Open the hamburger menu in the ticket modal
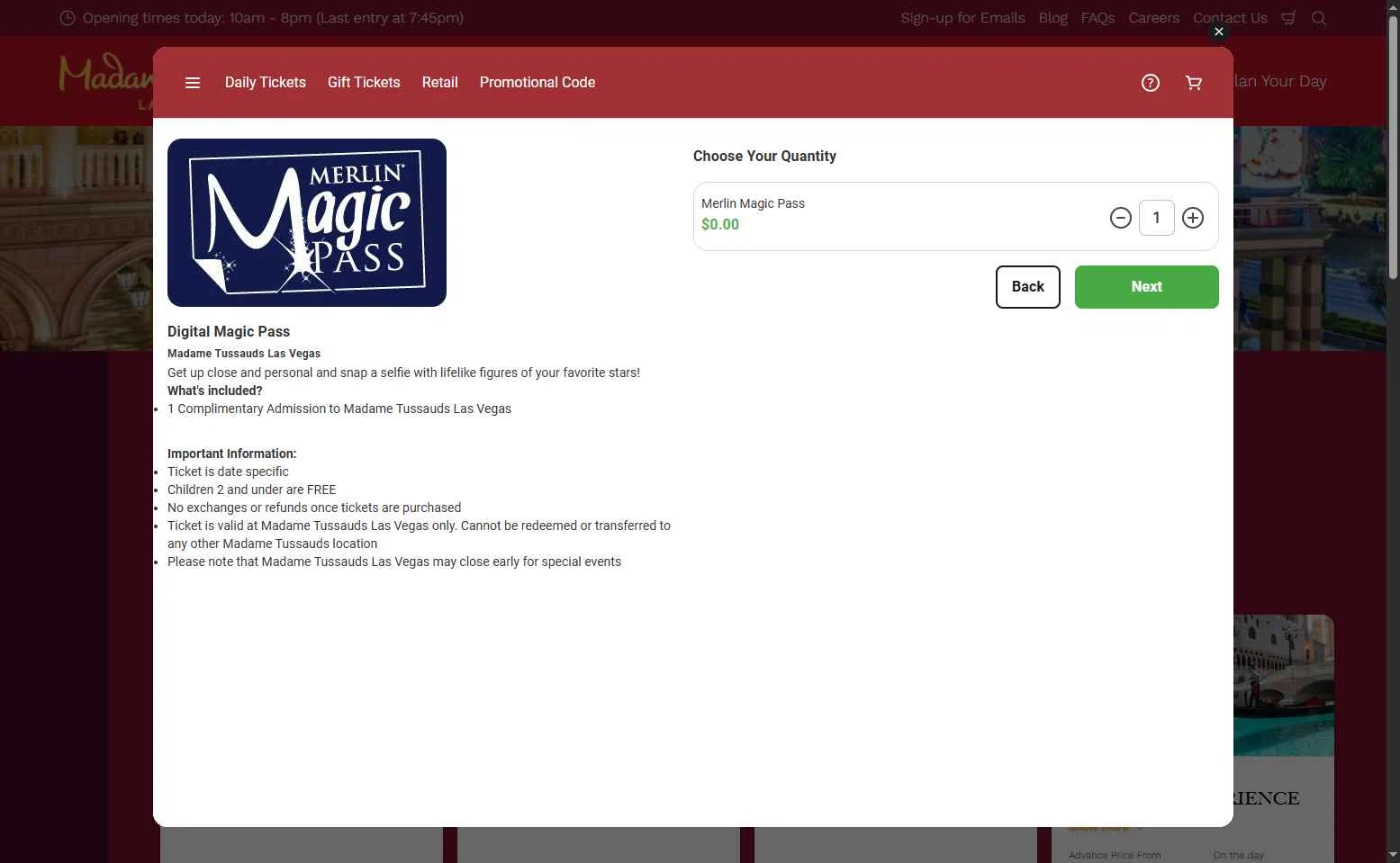 (193, 83)
